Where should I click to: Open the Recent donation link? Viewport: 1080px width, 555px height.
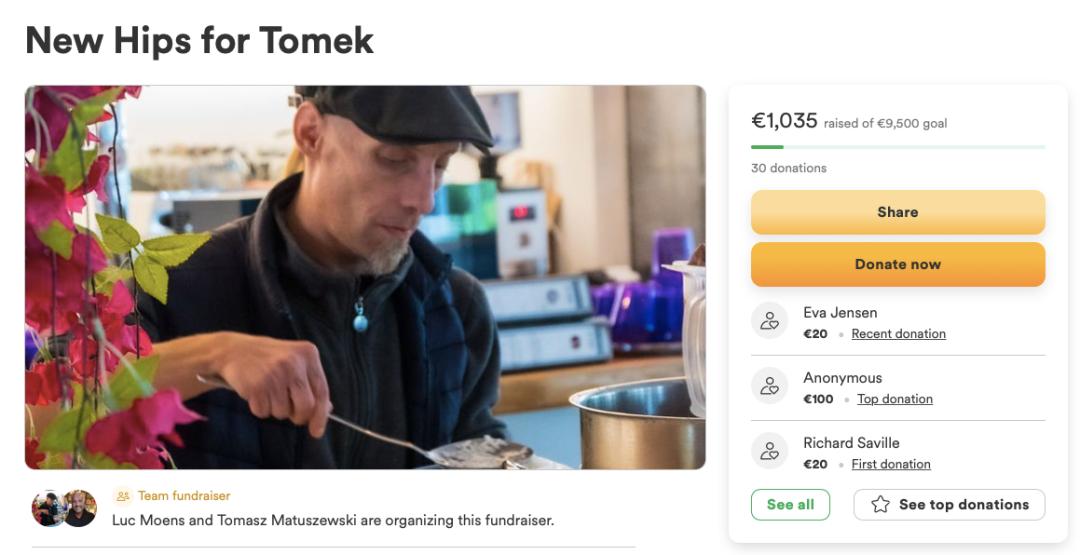pos(898,334)
